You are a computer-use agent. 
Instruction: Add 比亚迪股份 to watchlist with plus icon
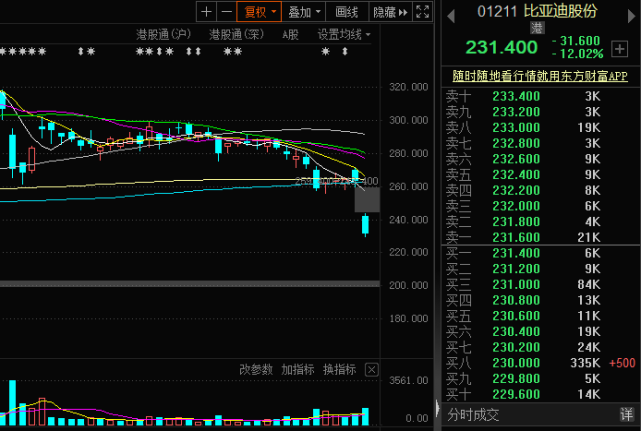tap(621, 48)
